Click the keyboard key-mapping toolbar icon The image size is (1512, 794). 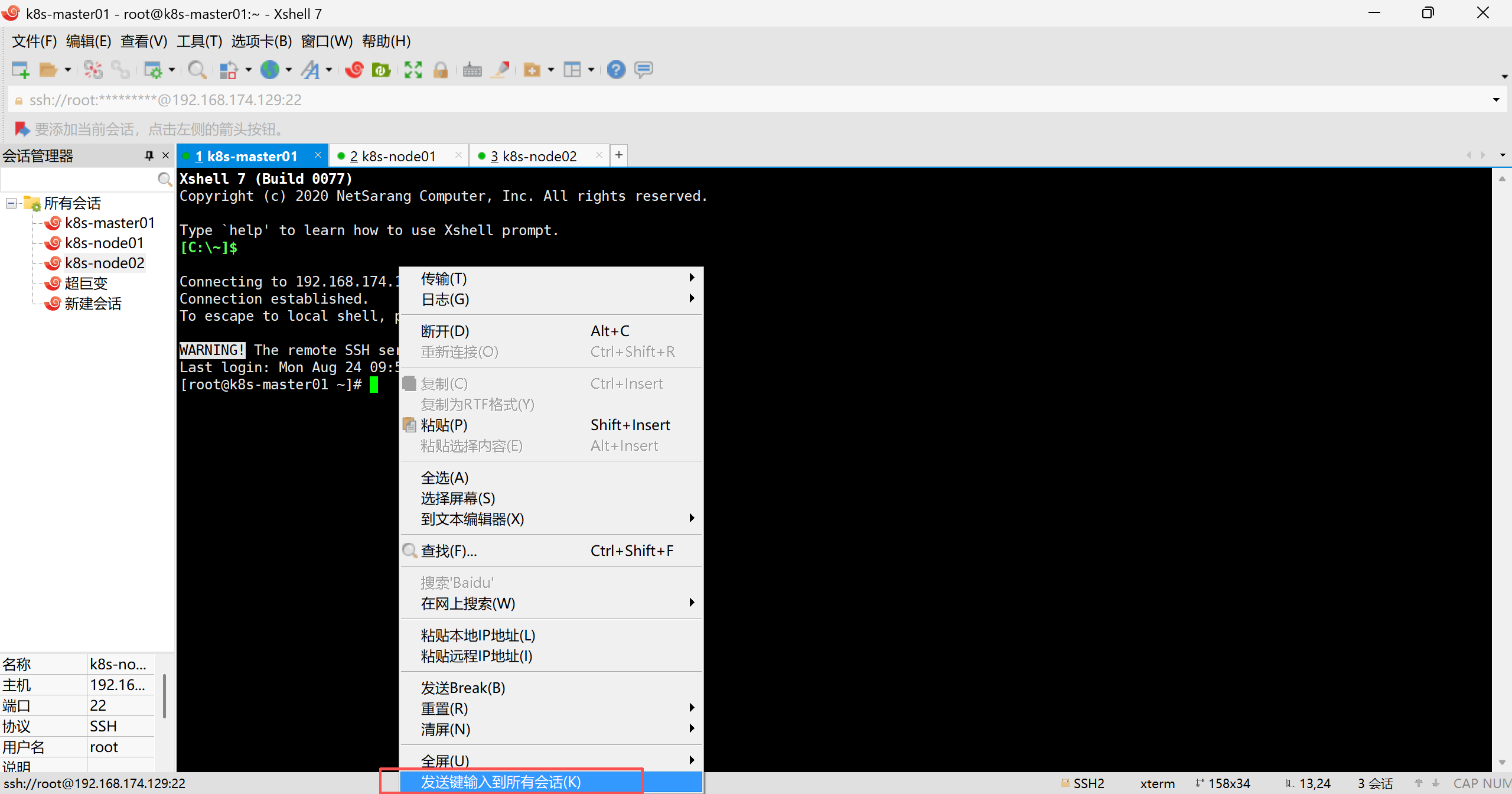pos(472,70)
